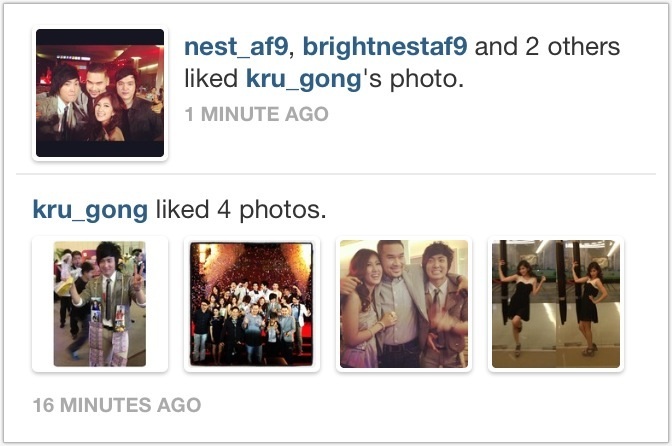This screenshot has width=672, height=446.
Task: Click the word "liked" before kru_gong's photo
Action: coord(211,79)
